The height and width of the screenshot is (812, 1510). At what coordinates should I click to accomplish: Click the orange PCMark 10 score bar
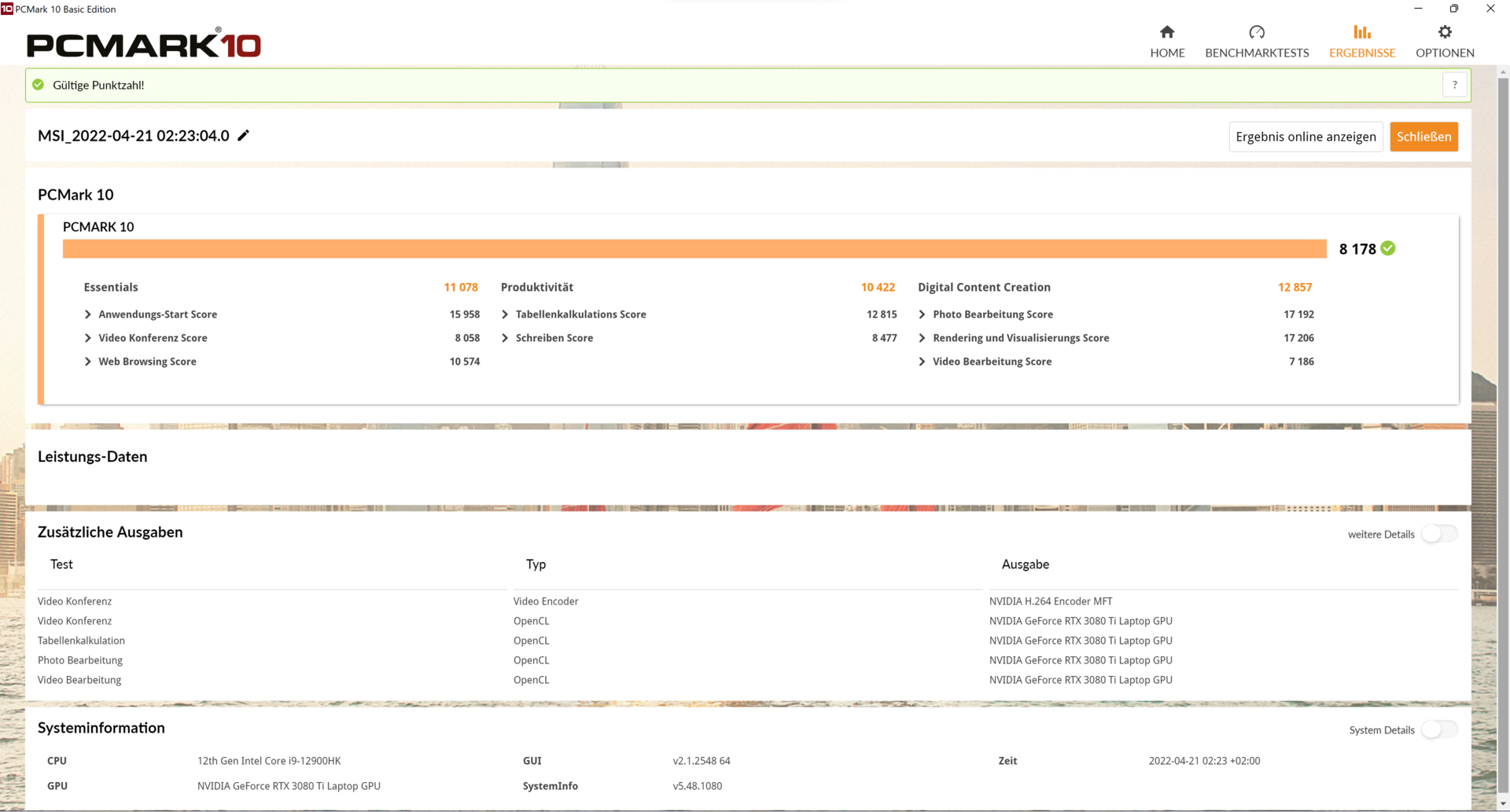694,248
